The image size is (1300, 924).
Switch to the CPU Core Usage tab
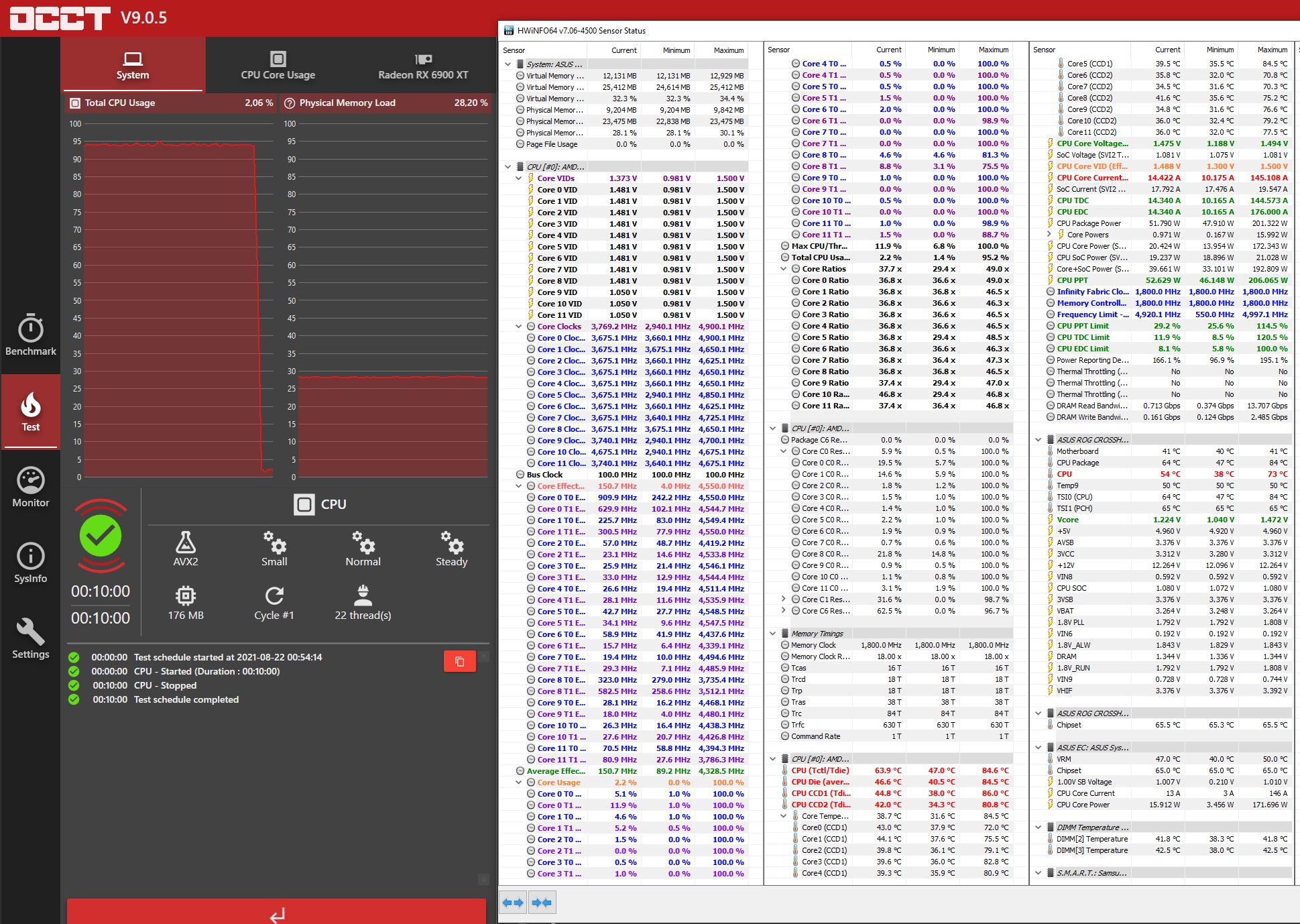coord(278,66)
